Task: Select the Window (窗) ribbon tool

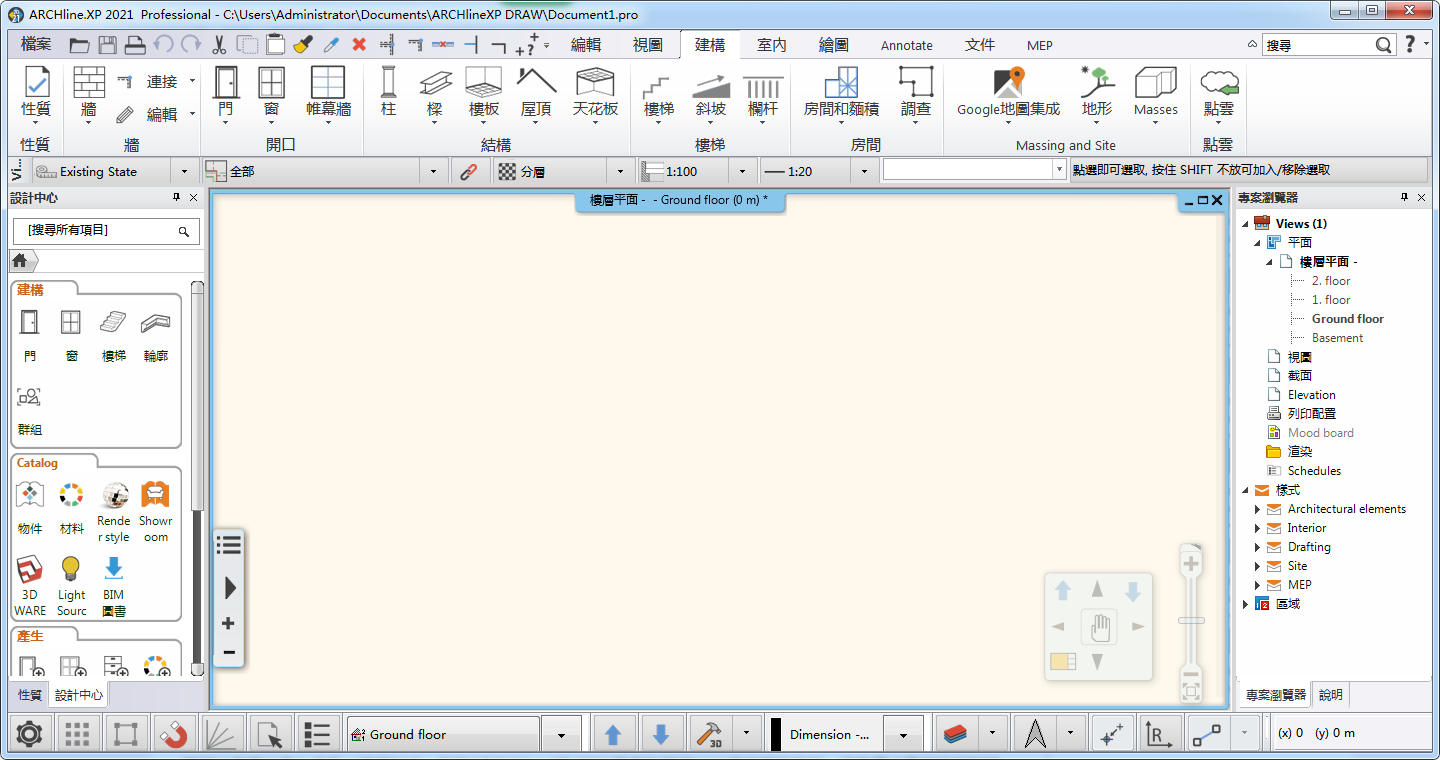Action: [x=271, y=96]
